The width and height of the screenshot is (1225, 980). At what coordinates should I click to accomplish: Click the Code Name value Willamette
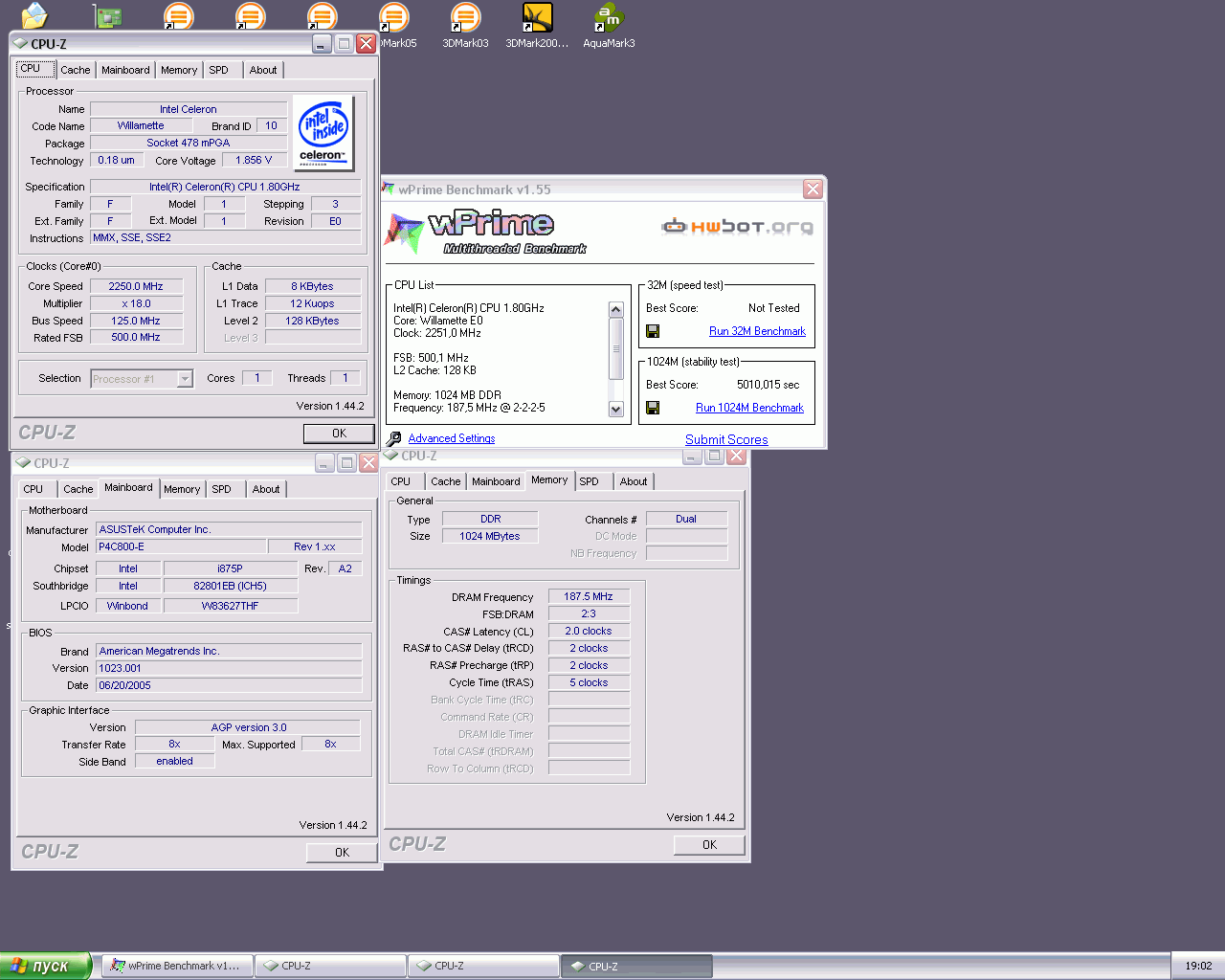click(x=141, y=125)
